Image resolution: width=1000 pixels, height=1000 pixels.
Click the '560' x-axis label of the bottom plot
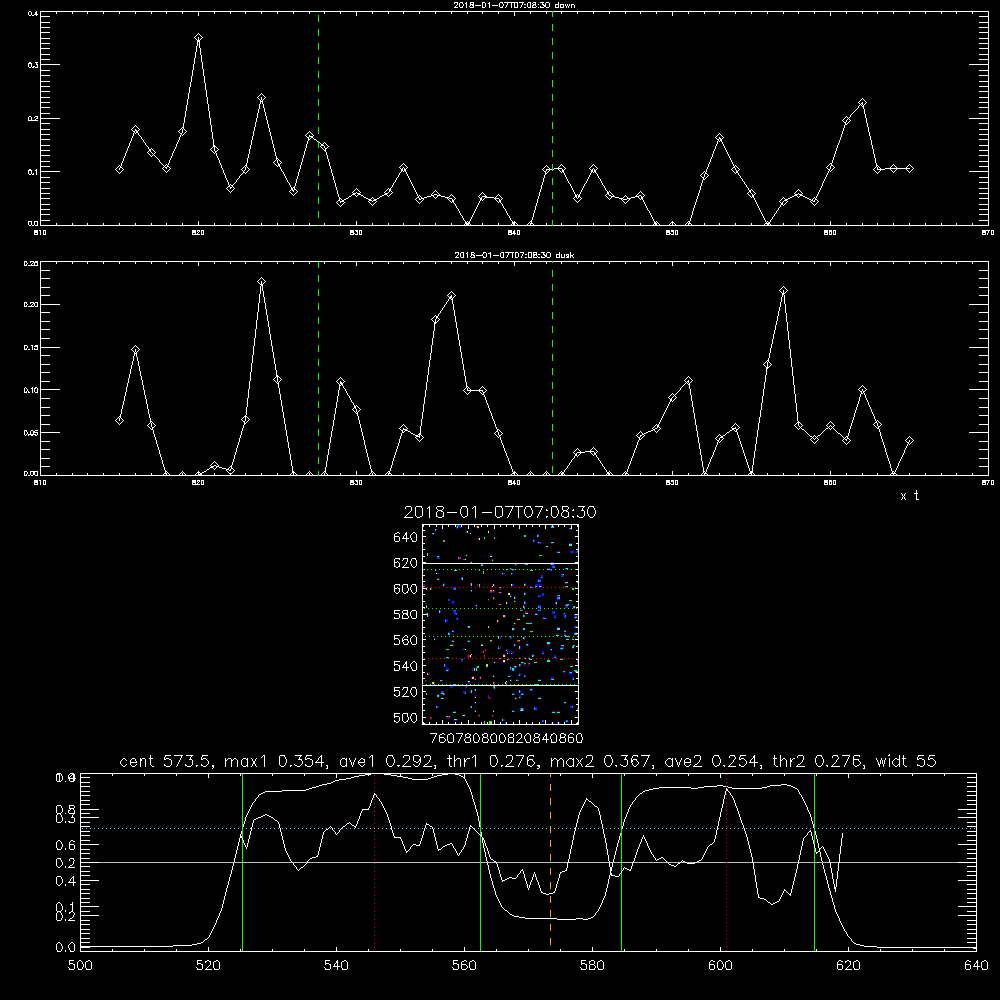[464, 966]
